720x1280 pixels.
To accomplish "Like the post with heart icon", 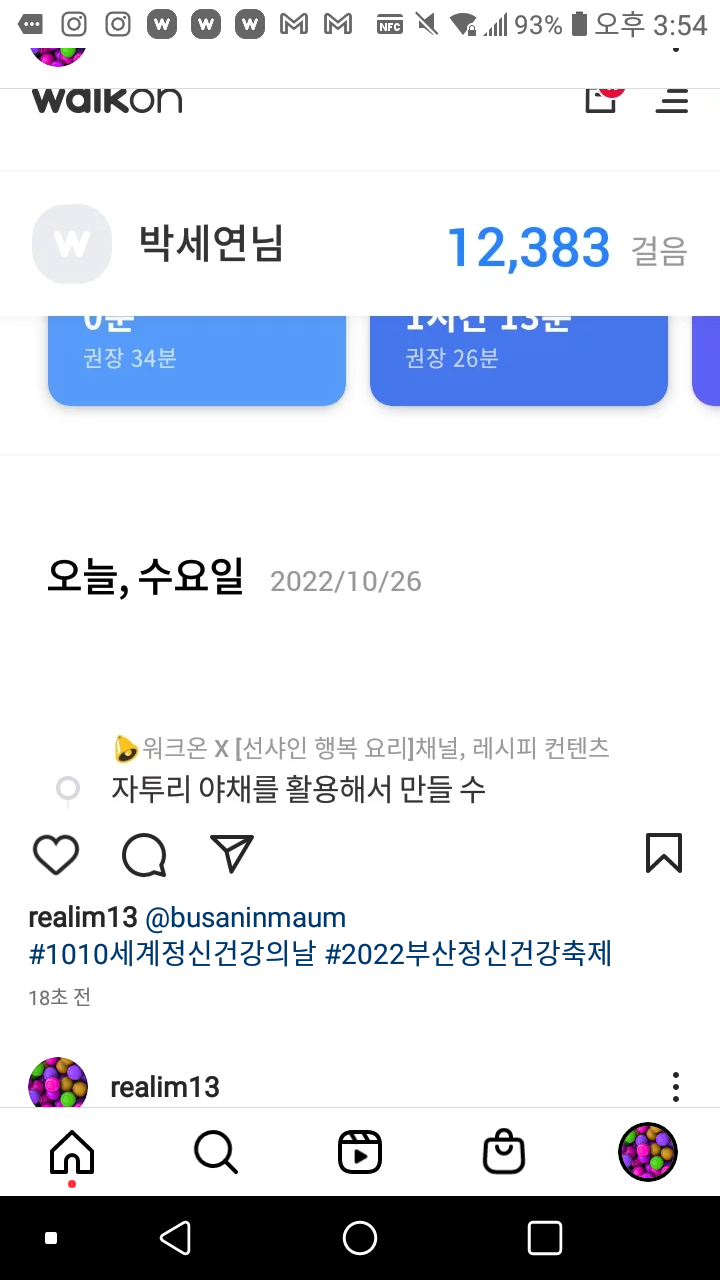I will pos(56,855).
